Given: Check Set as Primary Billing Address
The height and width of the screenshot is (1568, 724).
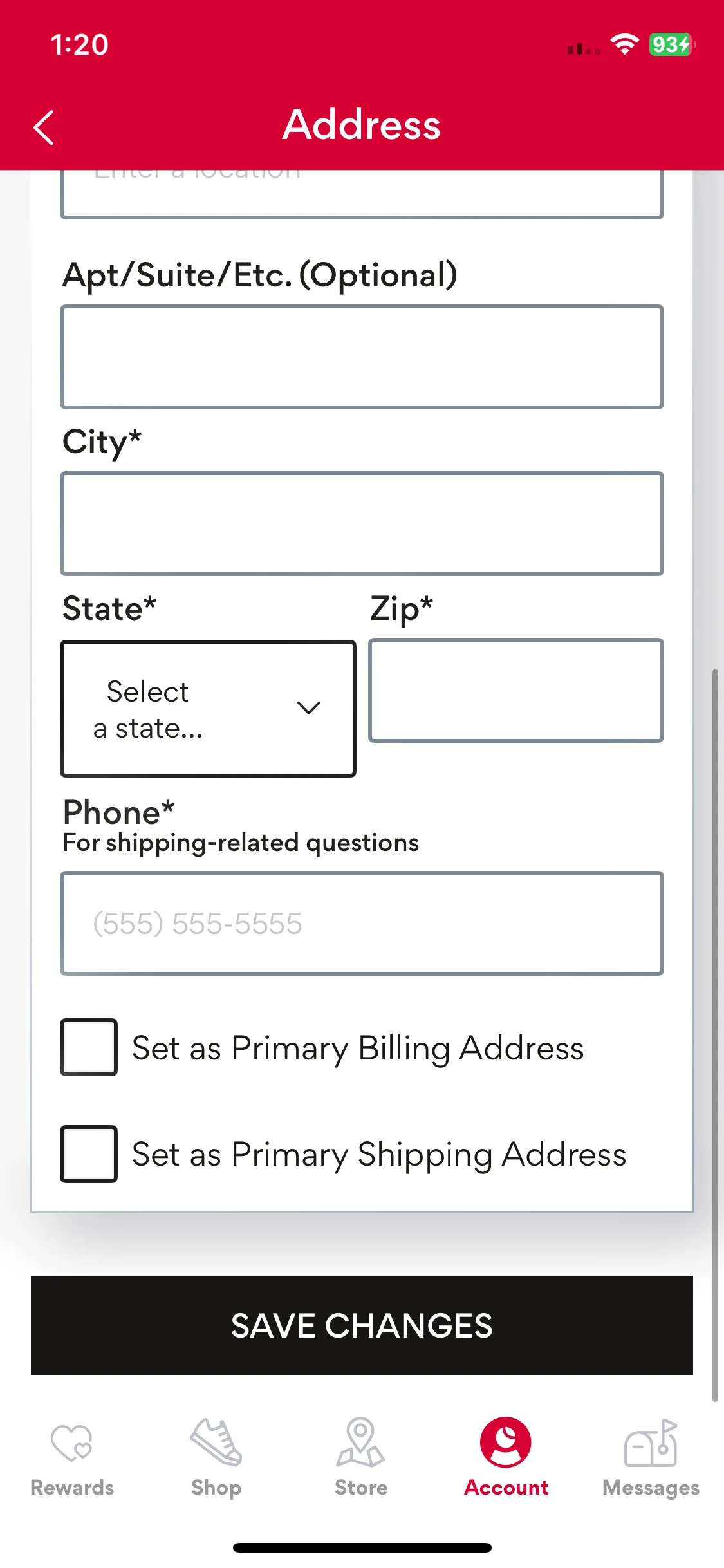Looking at the screenshot, I should [89, 1047].
